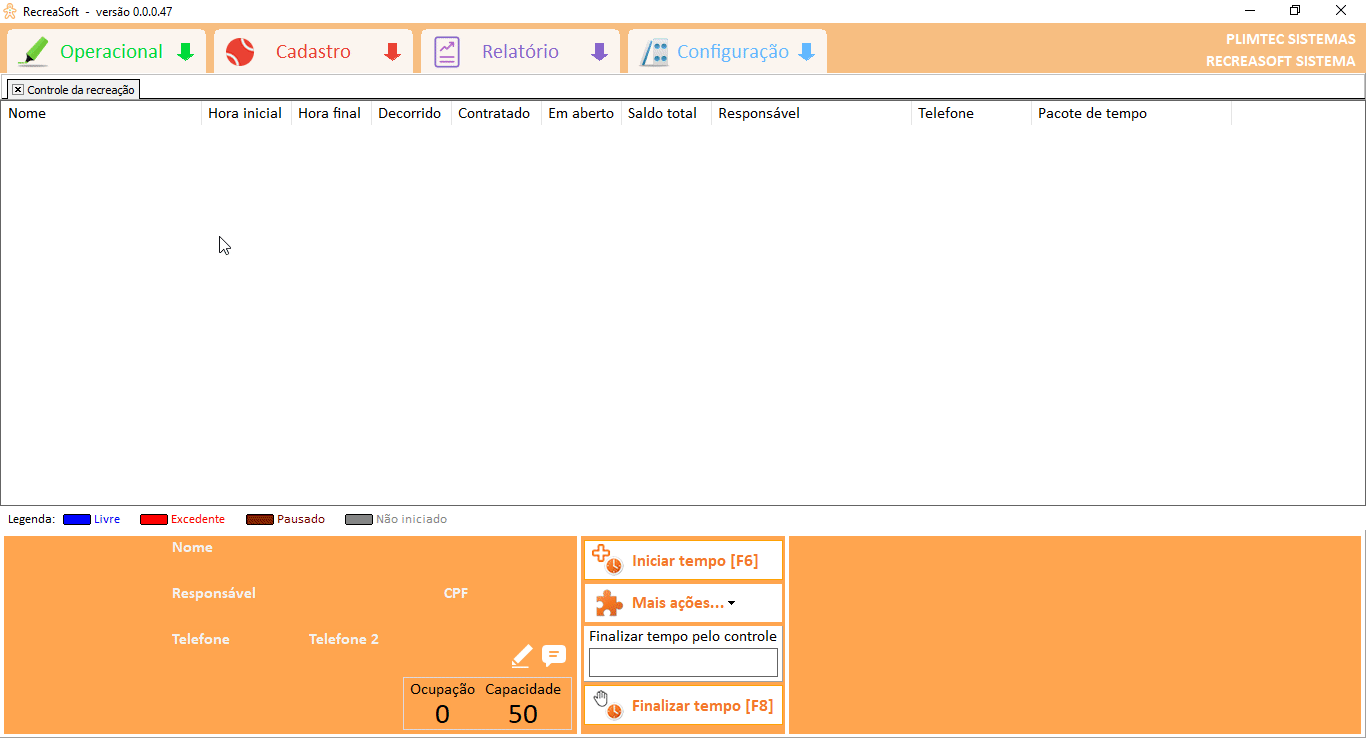
Task: Click the Finalizar tempo pelo controle field
Action: pyautogui.click(x=683, y=662)
